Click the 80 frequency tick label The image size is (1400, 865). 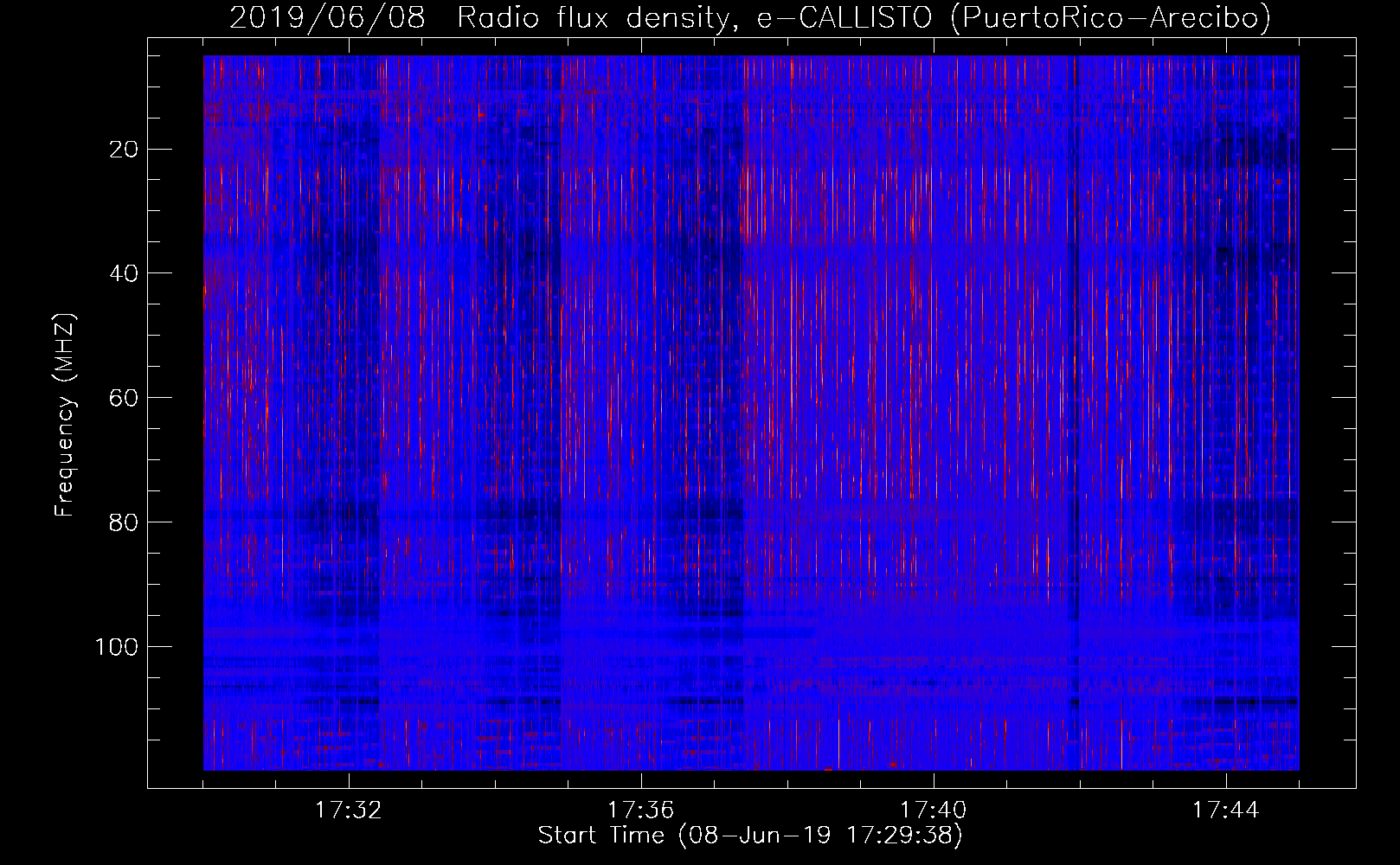click(x=124, y=523)
